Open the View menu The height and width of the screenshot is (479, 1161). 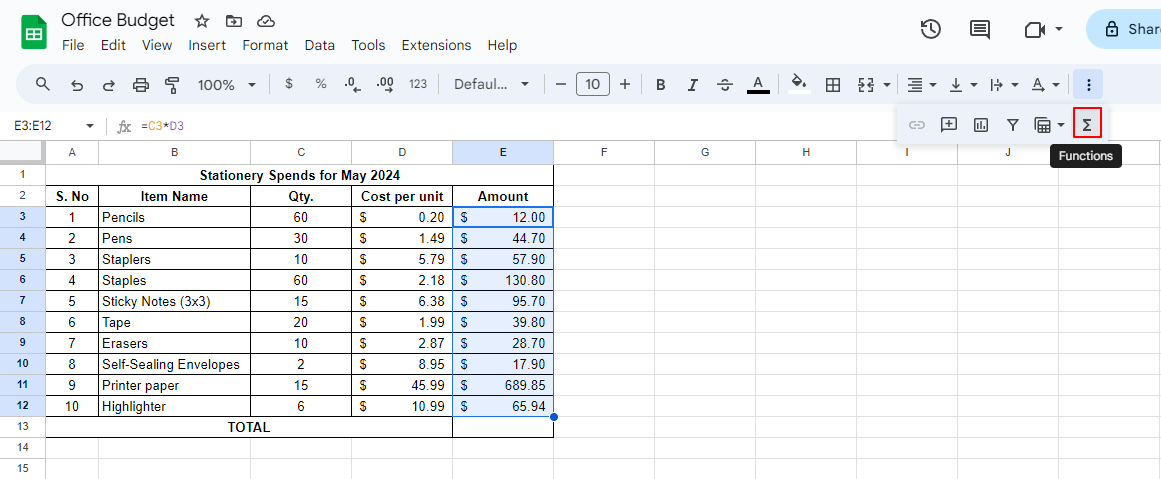[x=157, y=45]
